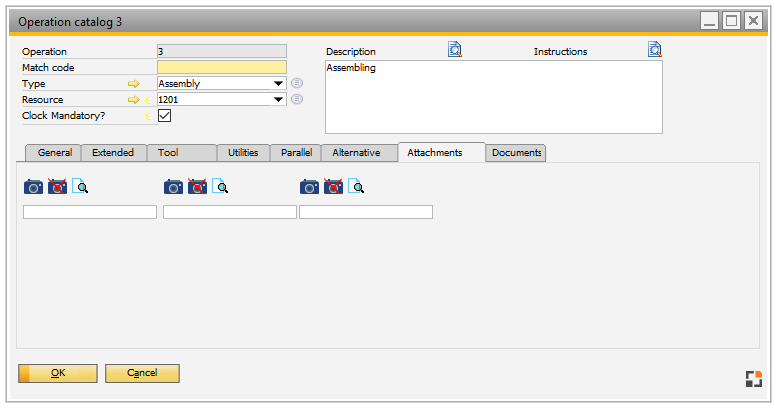
Task: Preview the third attachment file
Action: tap(356, 187)
